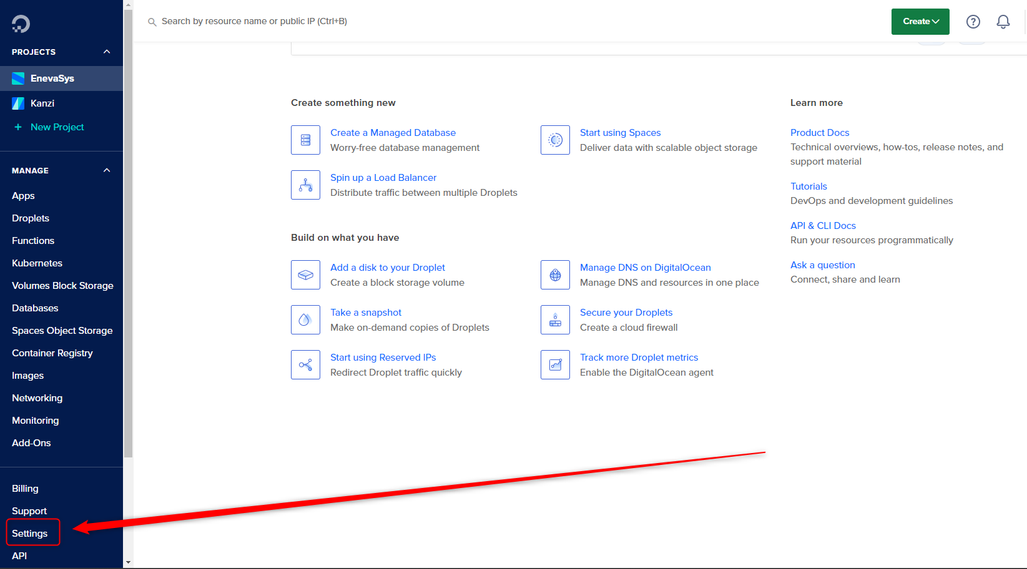The width and height of the screenshot is (1027, 569).
Task: Click the Kanzi project icon
Action: tap(18, 103)
